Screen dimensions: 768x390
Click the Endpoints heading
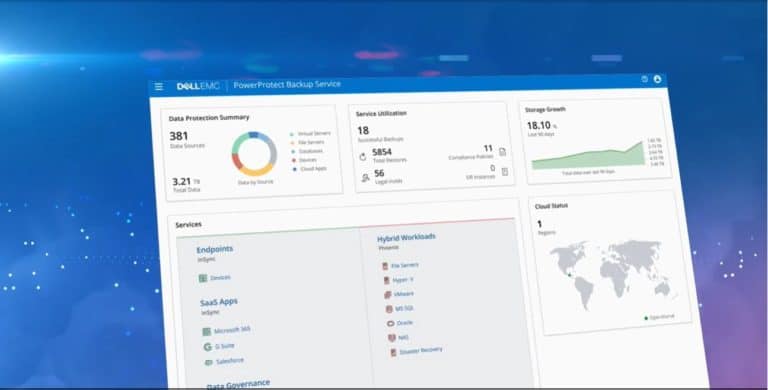[x=215, y=249]
